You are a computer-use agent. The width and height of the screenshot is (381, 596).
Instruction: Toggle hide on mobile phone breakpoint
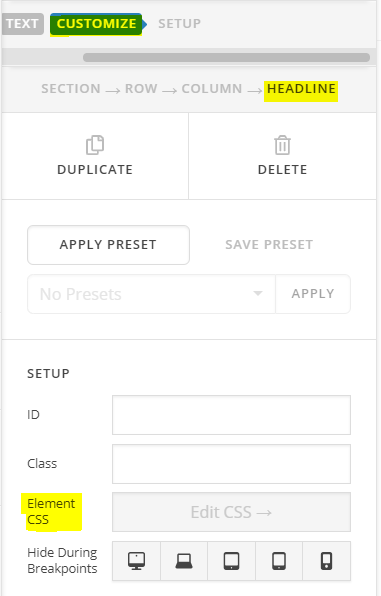pos(327,561)
